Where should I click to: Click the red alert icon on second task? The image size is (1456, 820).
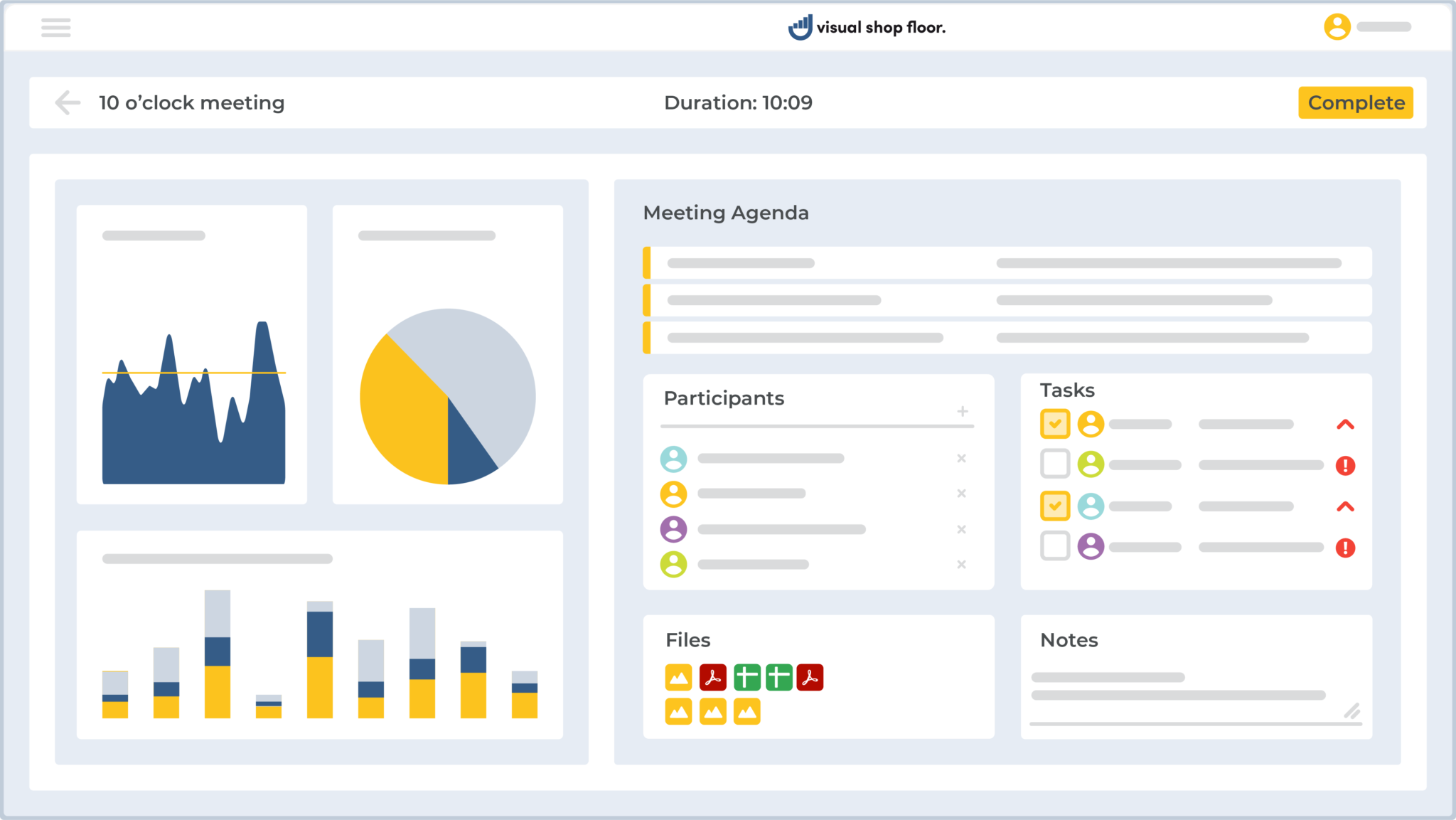(x=1345, y=466)
